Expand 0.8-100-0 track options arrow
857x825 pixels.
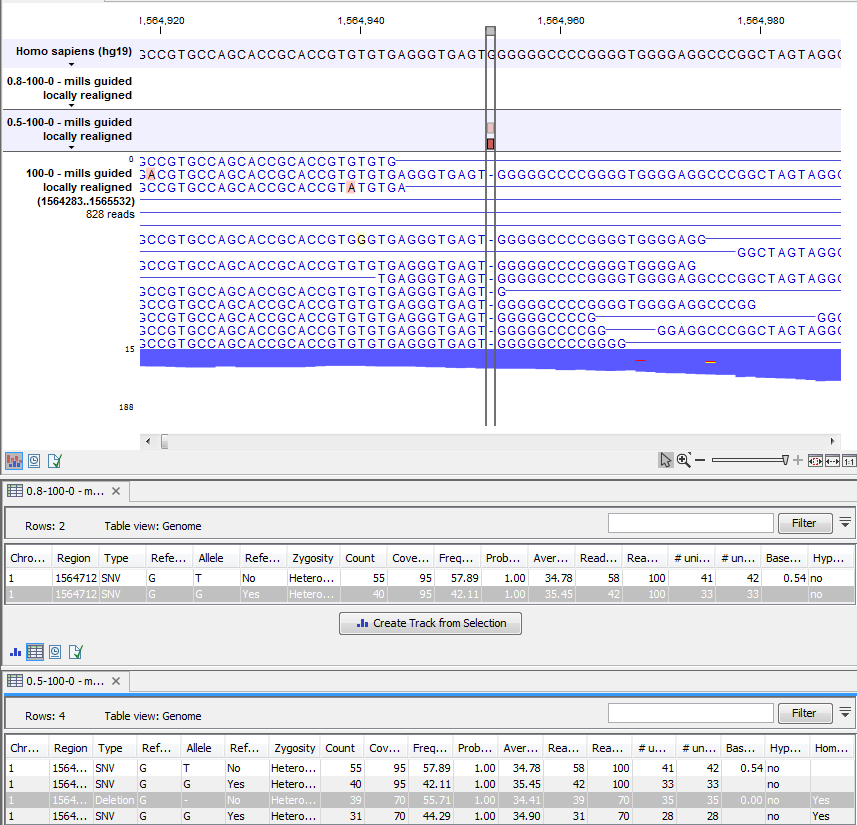[71, 106]
